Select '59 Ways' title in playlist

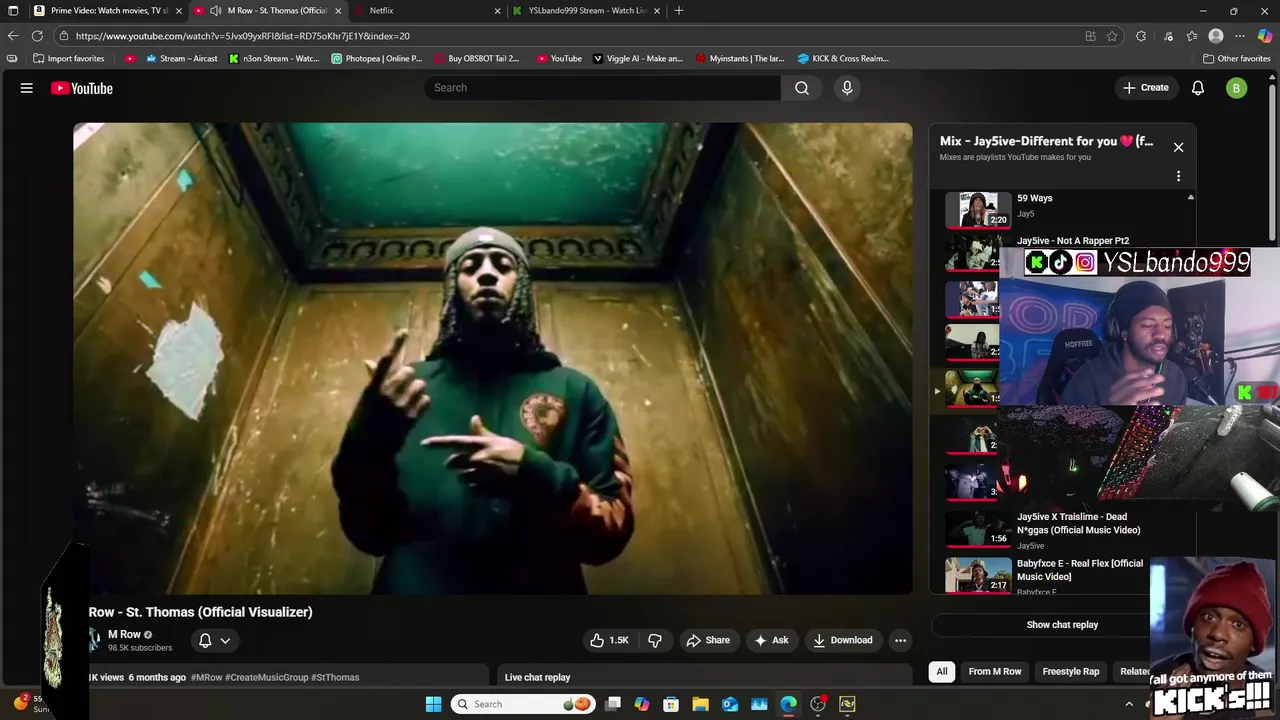[x=1034, y=198]
